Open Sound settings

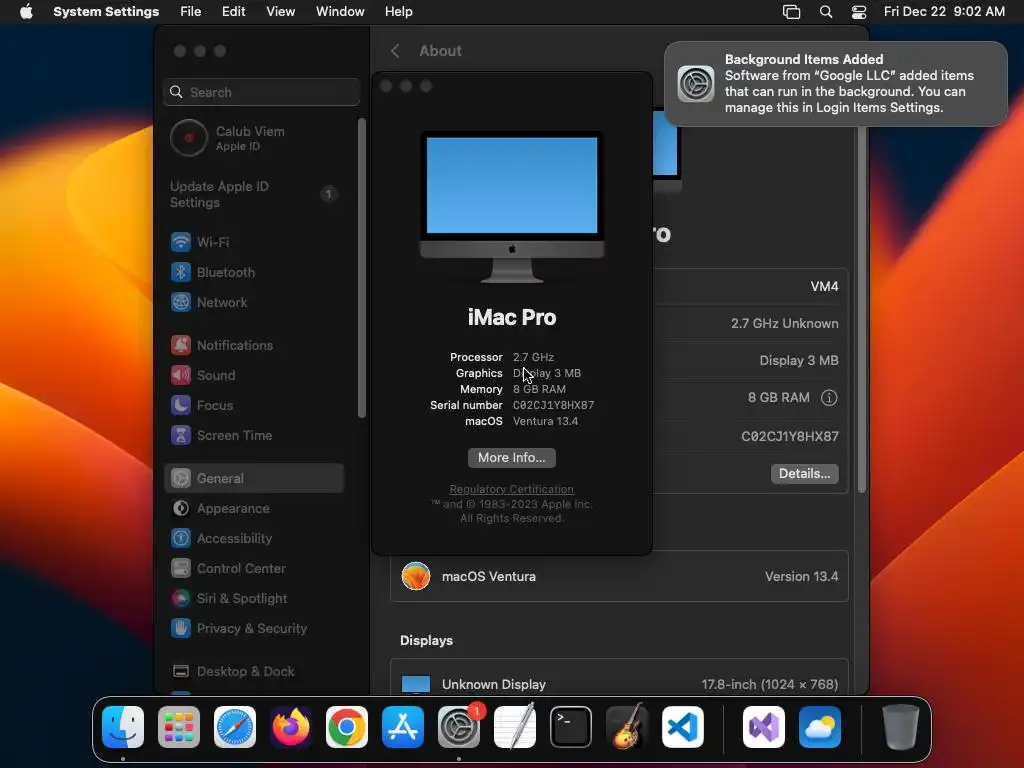click(254, 375)
